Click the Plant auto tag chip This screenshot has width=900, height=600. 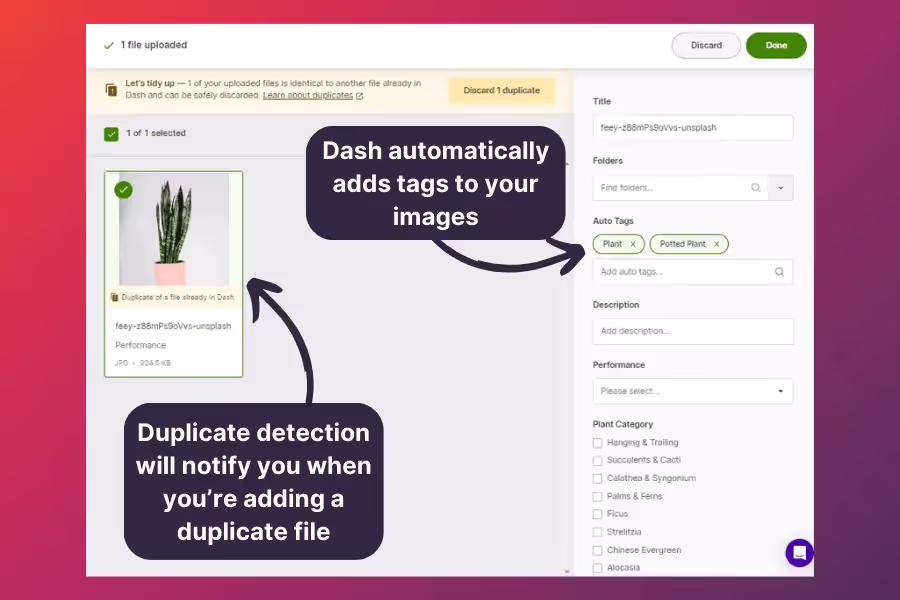coord(619,244)
